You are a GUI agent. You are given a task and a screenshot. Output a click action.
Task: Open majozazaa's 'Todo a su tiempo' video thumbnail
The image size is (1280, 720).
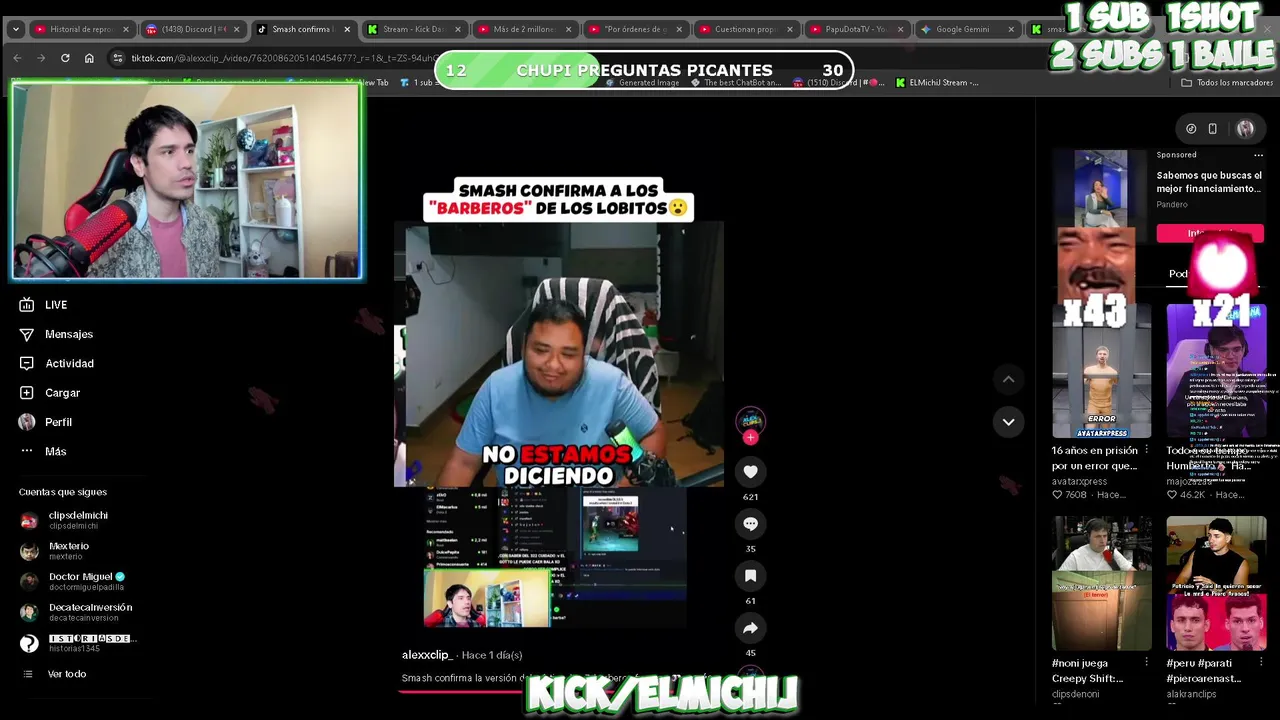(1216, 371)
